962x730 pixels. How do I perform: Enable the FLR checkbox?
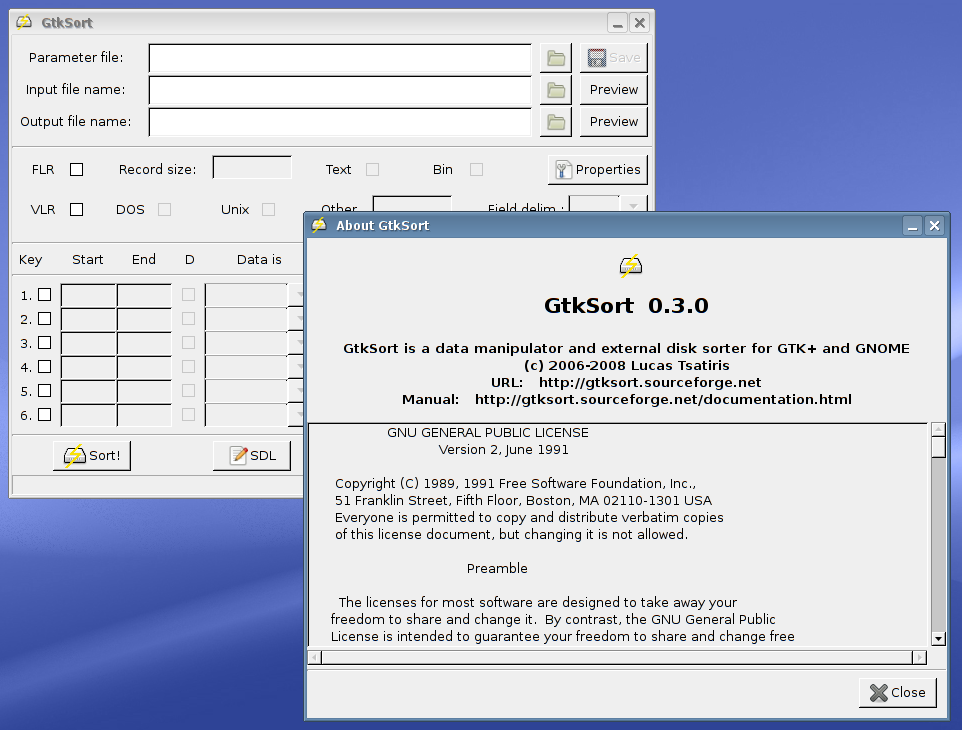[x=76, y=170]
